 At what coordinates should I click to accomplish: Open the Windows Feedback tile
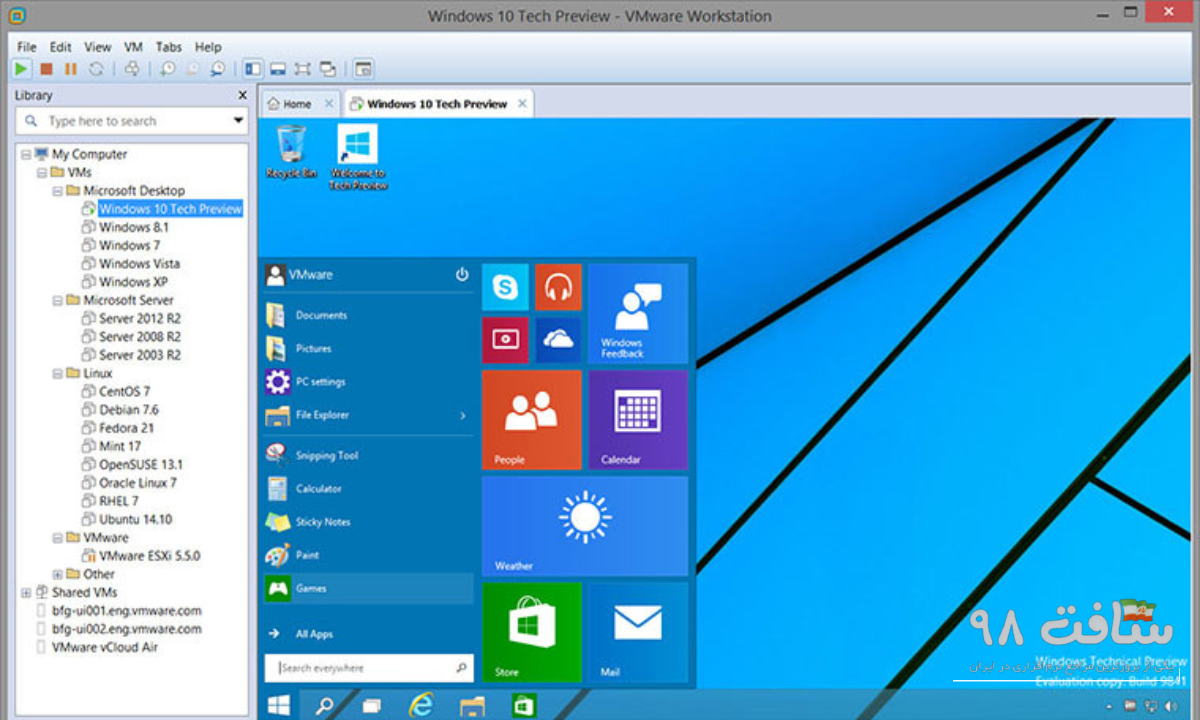tap(638, 314)
